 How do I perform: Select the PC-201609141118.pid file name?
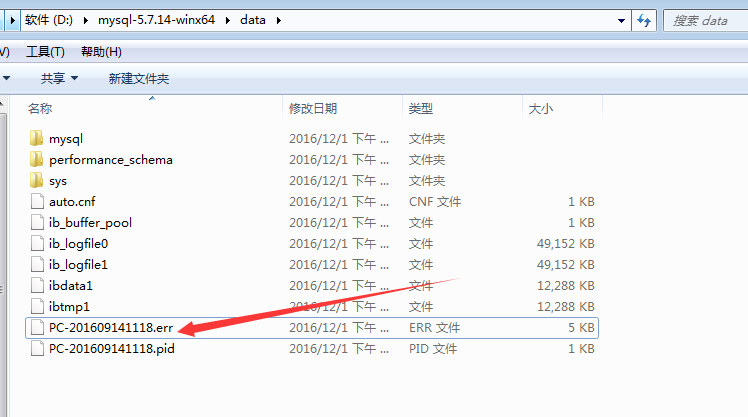tap(112, 349)
